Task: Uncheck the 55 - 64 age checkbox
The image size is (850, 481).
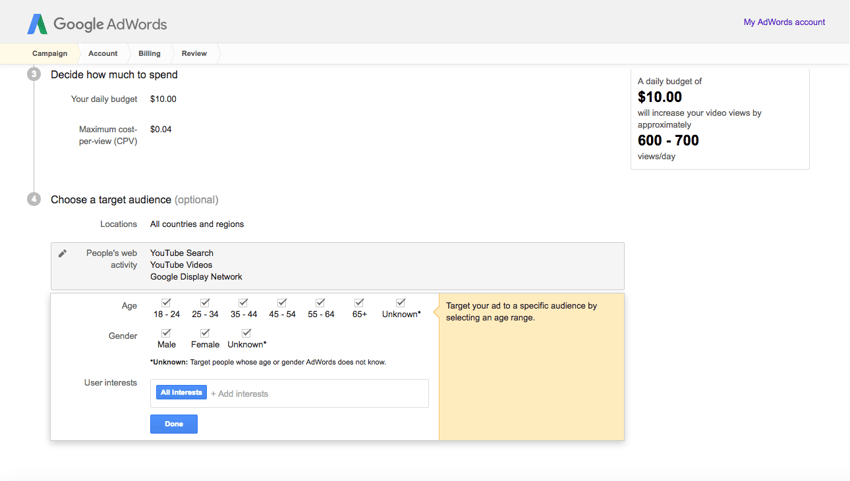Action: (320, 303)
